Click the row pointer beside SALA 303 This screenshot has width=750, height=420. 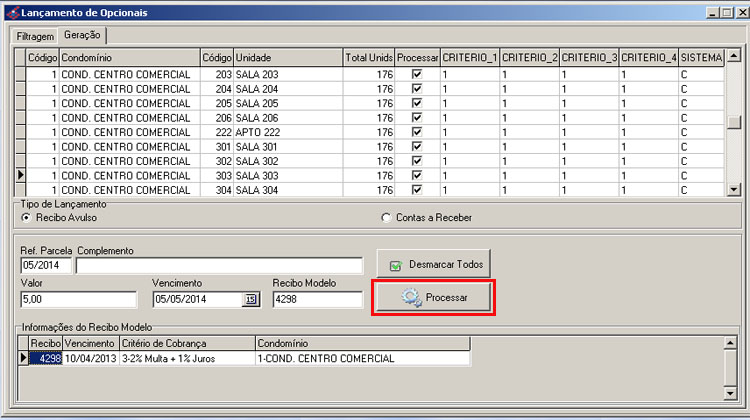coord(18,175)
